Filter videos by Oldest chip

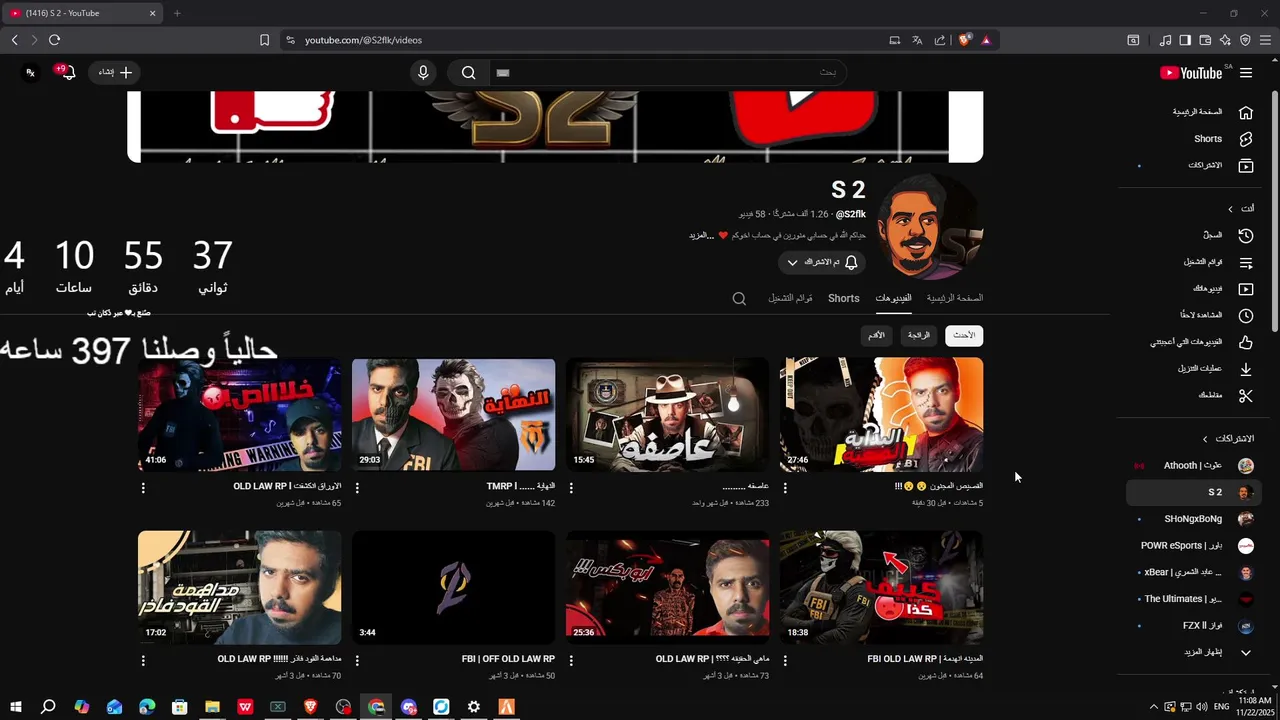[x=876, y=335]
